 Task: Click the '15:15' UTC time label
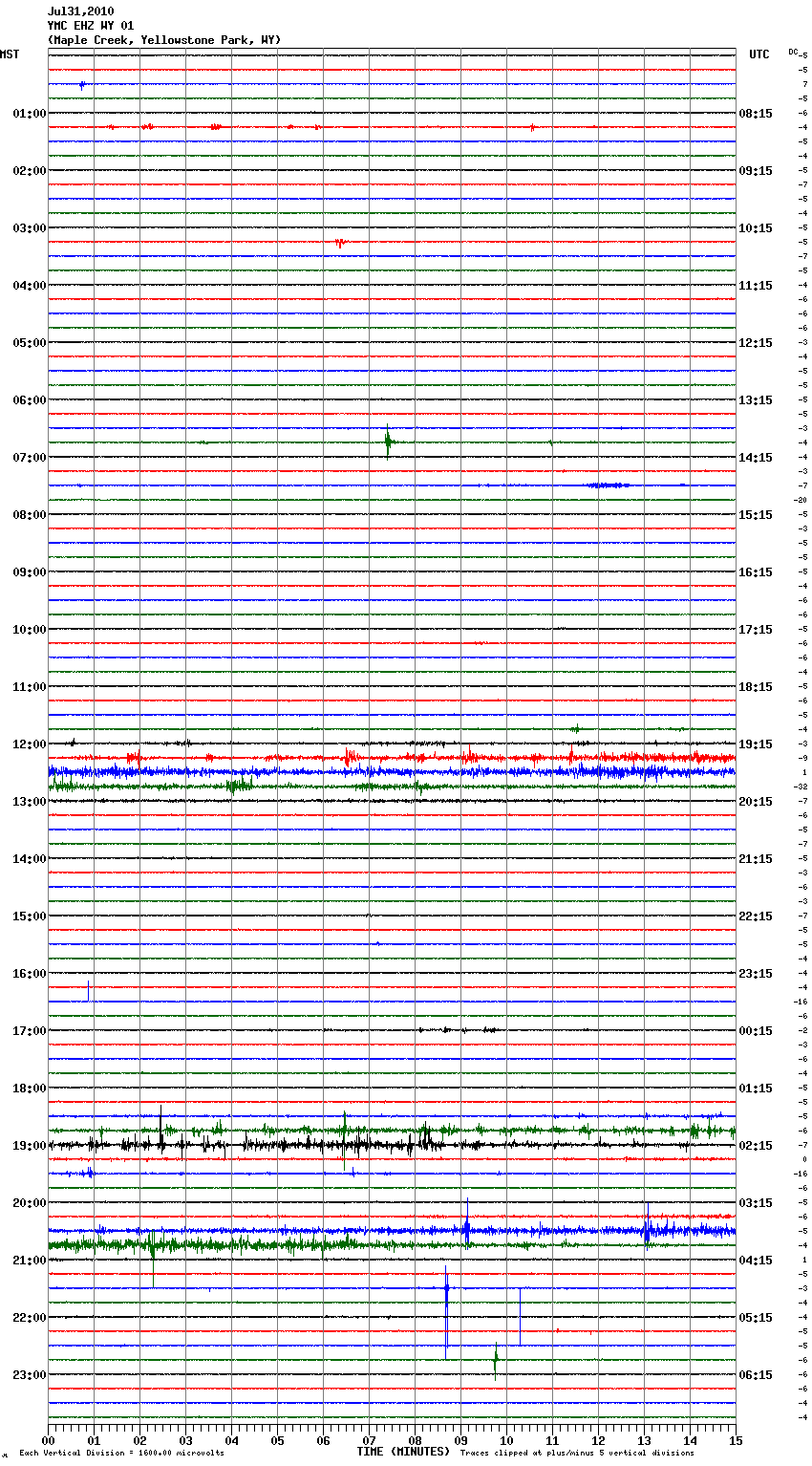point(756,515)
